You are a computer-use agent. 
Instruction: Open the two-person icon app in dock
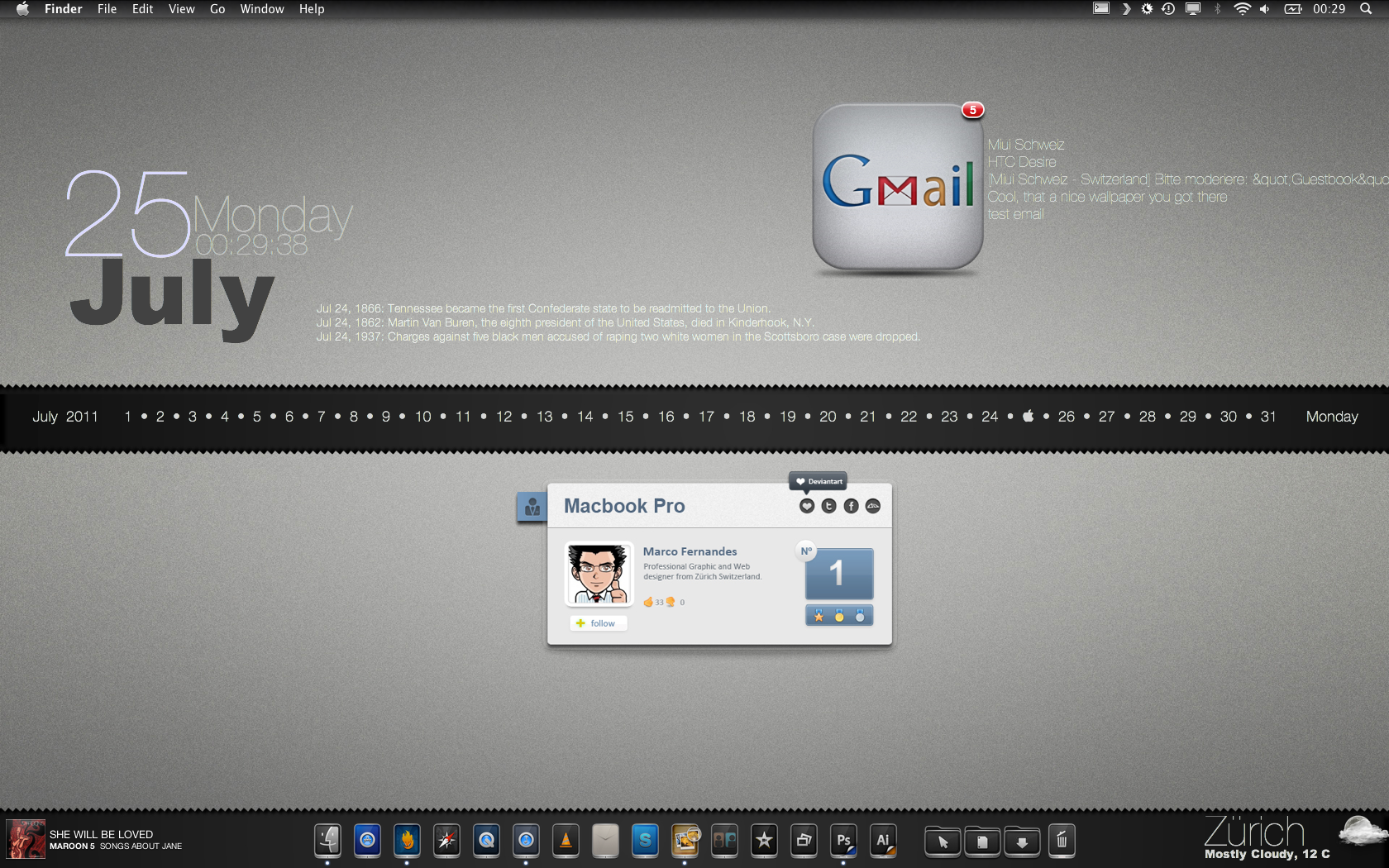pos(724,841)
